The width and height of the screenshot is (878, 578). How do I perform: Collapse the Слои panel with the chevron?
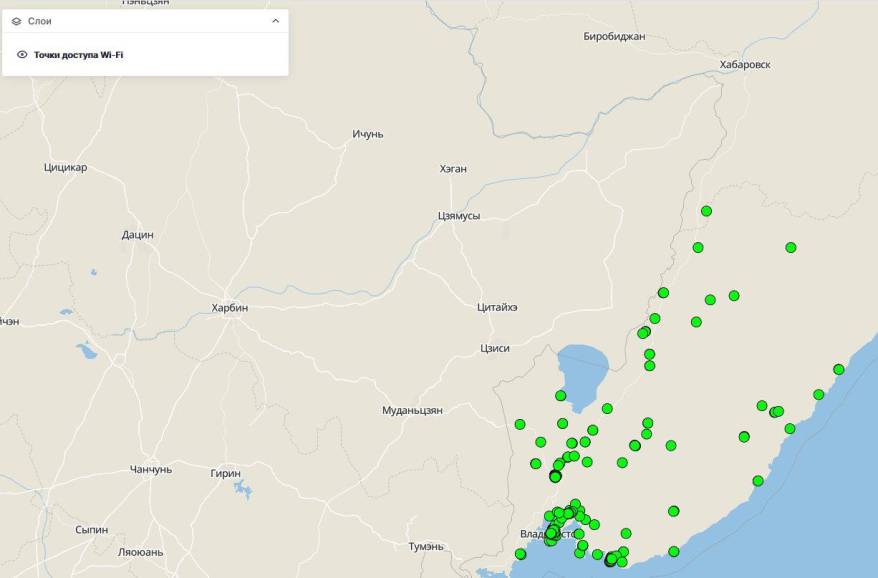(275, 21)
